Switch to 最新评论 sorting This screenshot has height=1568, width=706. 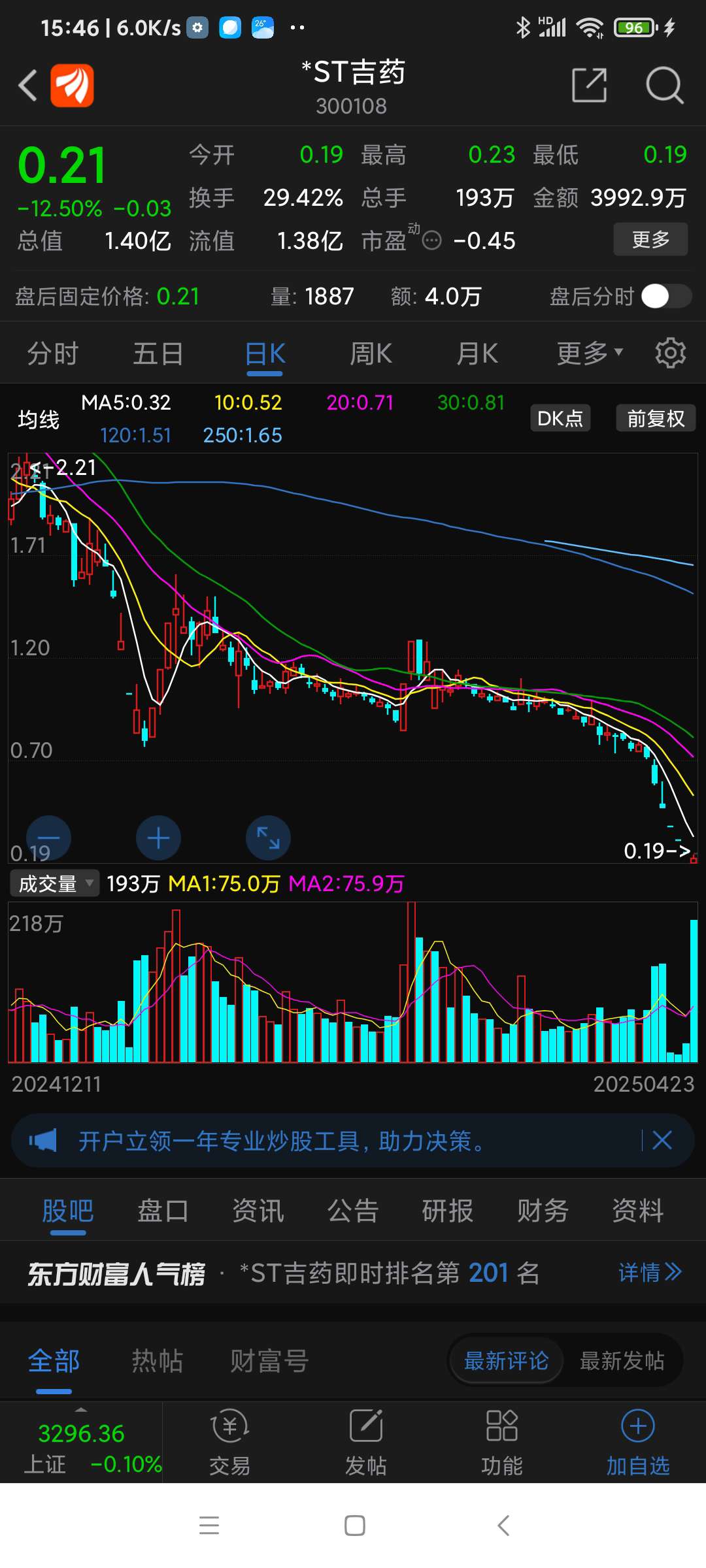pyautogui.click(x=506, y=1362)
